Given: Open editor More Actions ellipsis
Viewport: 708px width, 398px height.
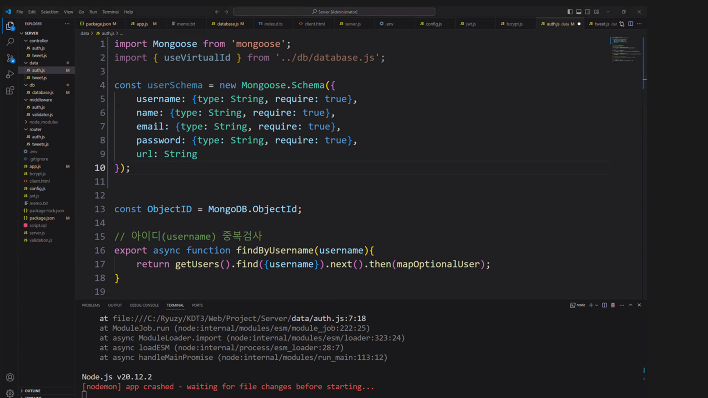Looking at the screenshot, I should pyautogui.click(x=639, y=24).
